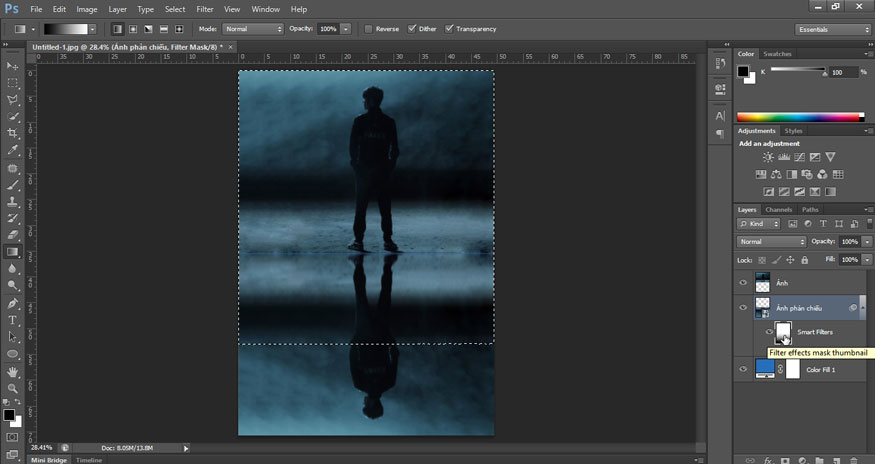
Task: Switch to the Swatches tab
Action: tap(777, 54)
